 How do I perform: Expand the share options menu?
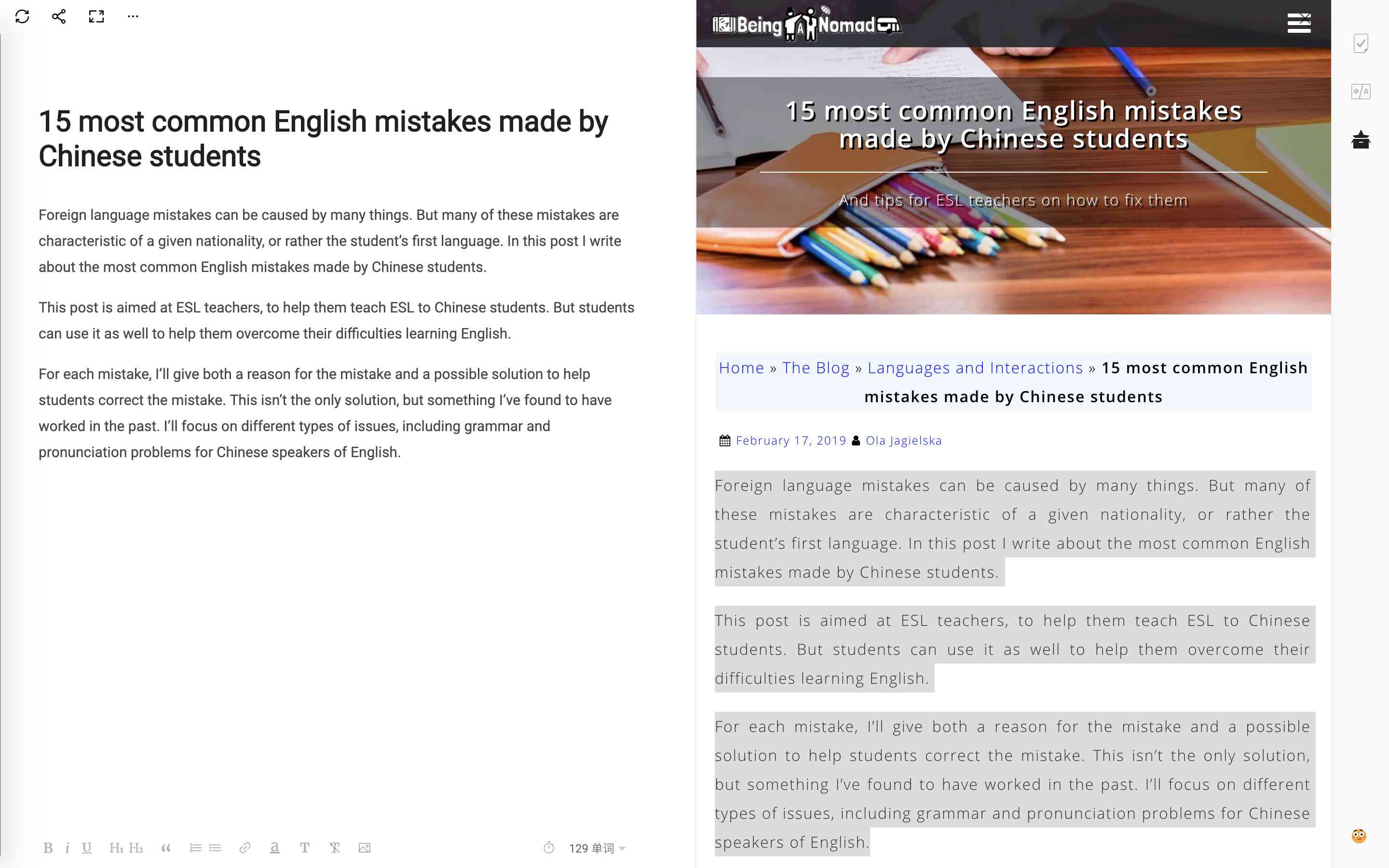pyautogui.click(x=57, y=17)
